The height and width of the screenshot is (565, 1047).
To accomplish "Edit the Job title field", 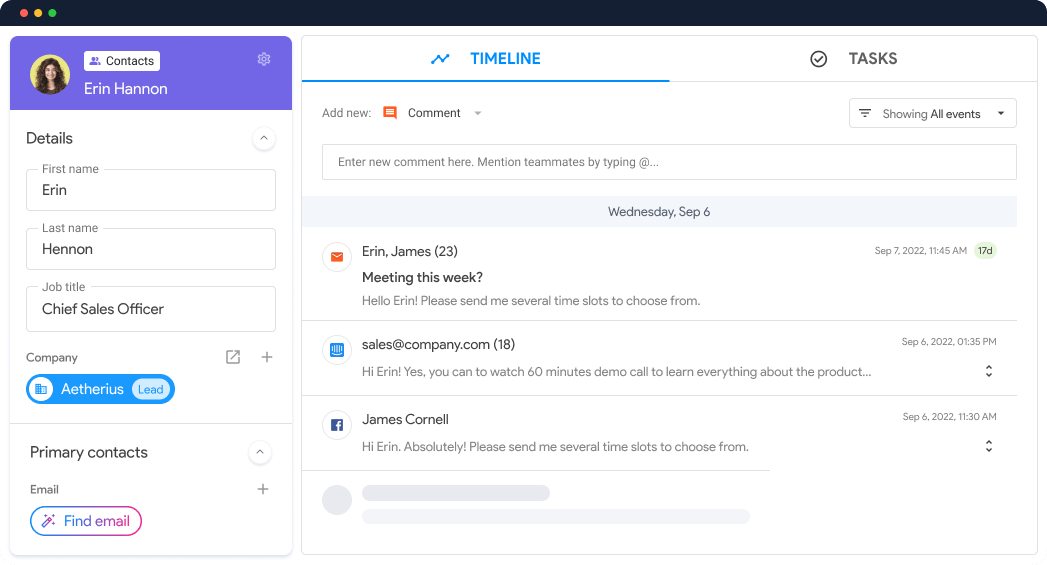I will click(x=151, y=309).
